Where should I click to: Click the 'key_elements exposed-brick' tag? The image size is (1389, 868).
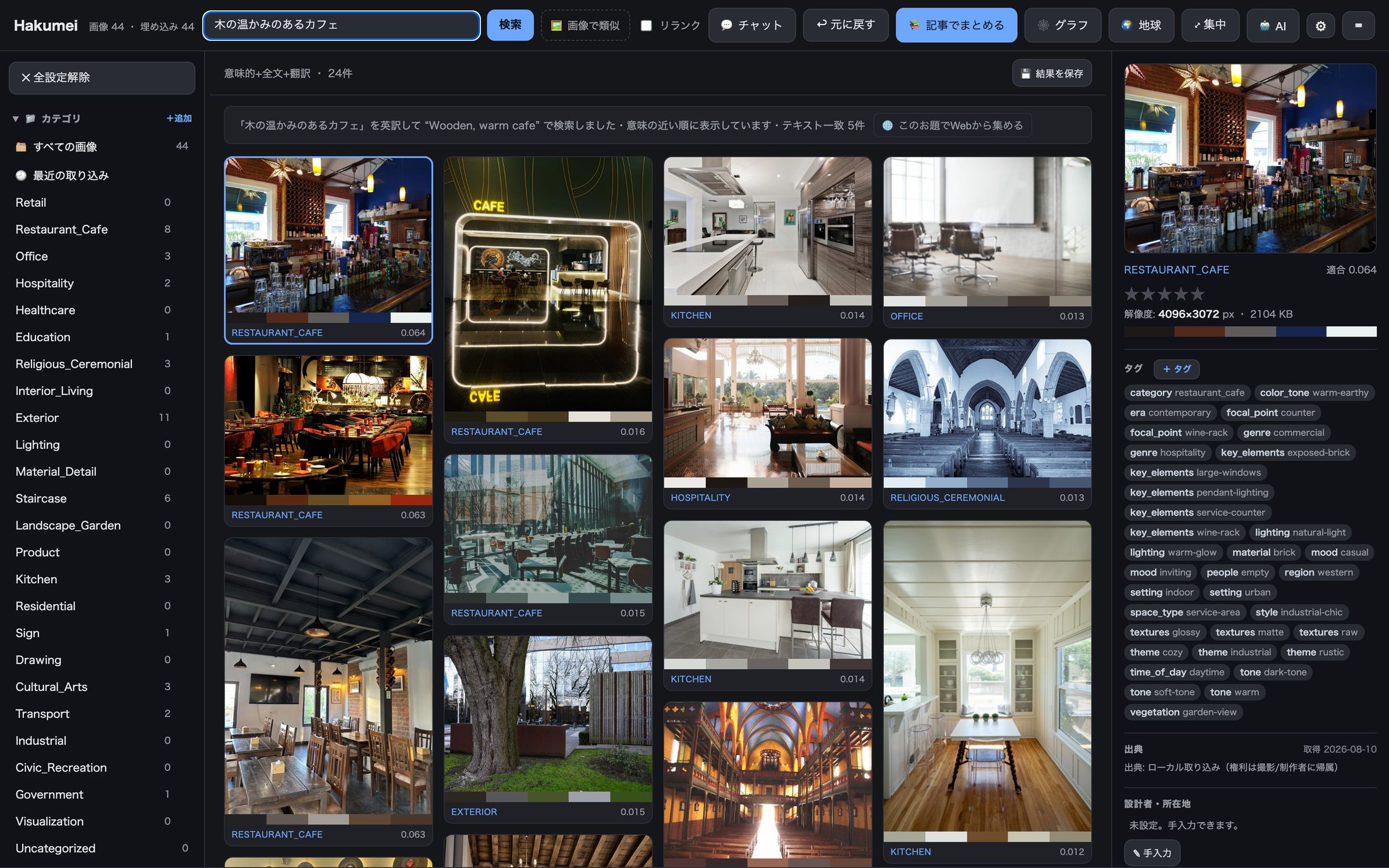pyautogui.click(x=1285, y=453)
